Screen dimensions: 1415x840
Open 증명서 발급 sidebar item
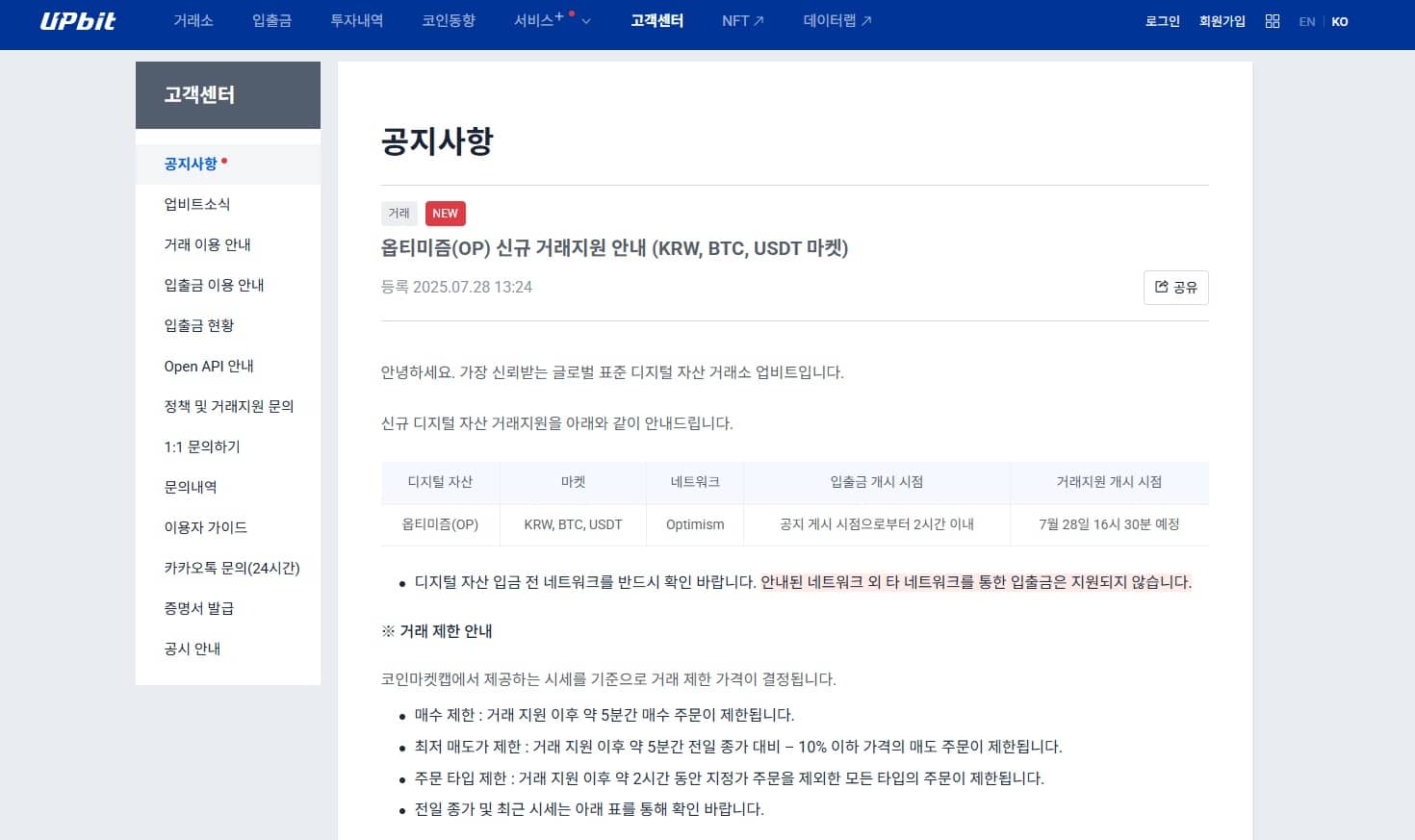pos(228,608)
